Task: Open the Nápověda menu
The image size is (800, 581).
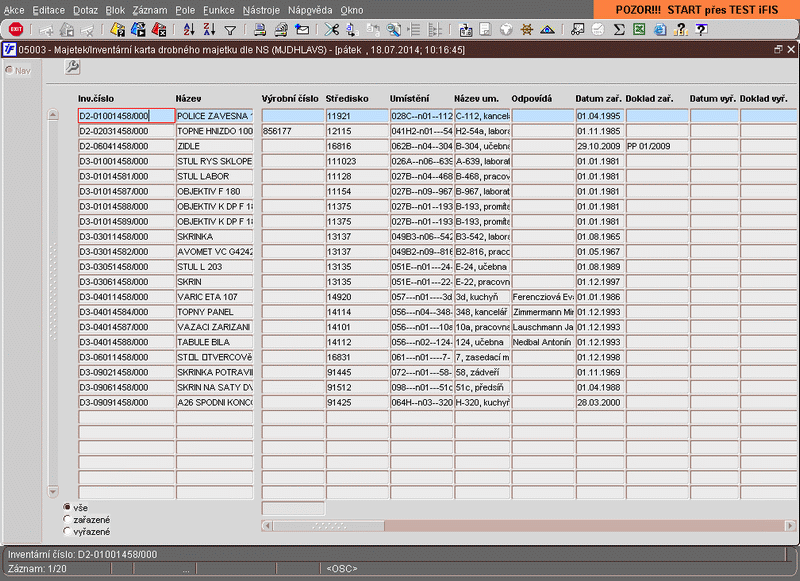Action: click(310, 10)
